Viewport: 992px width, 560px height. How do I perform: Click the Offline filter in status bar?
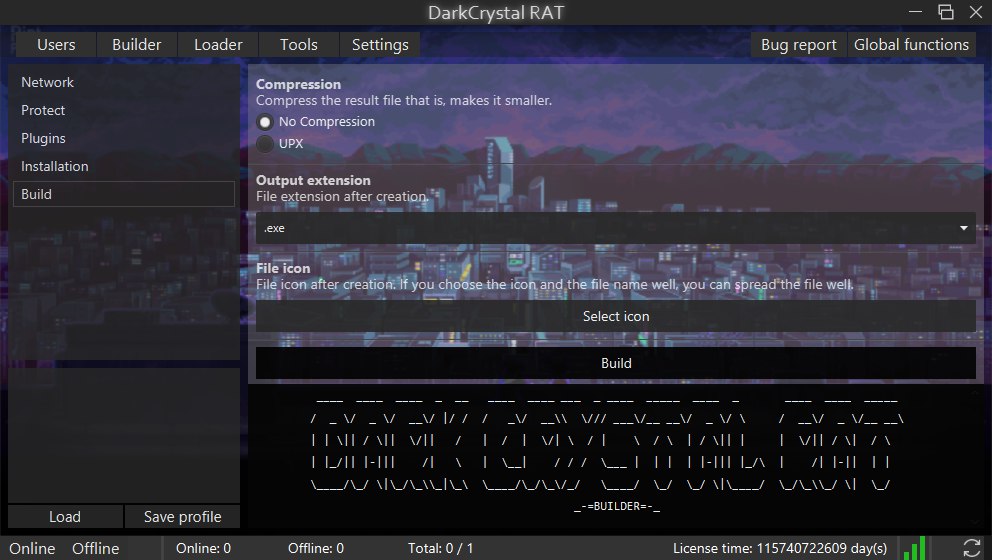(x=96, y=548)
